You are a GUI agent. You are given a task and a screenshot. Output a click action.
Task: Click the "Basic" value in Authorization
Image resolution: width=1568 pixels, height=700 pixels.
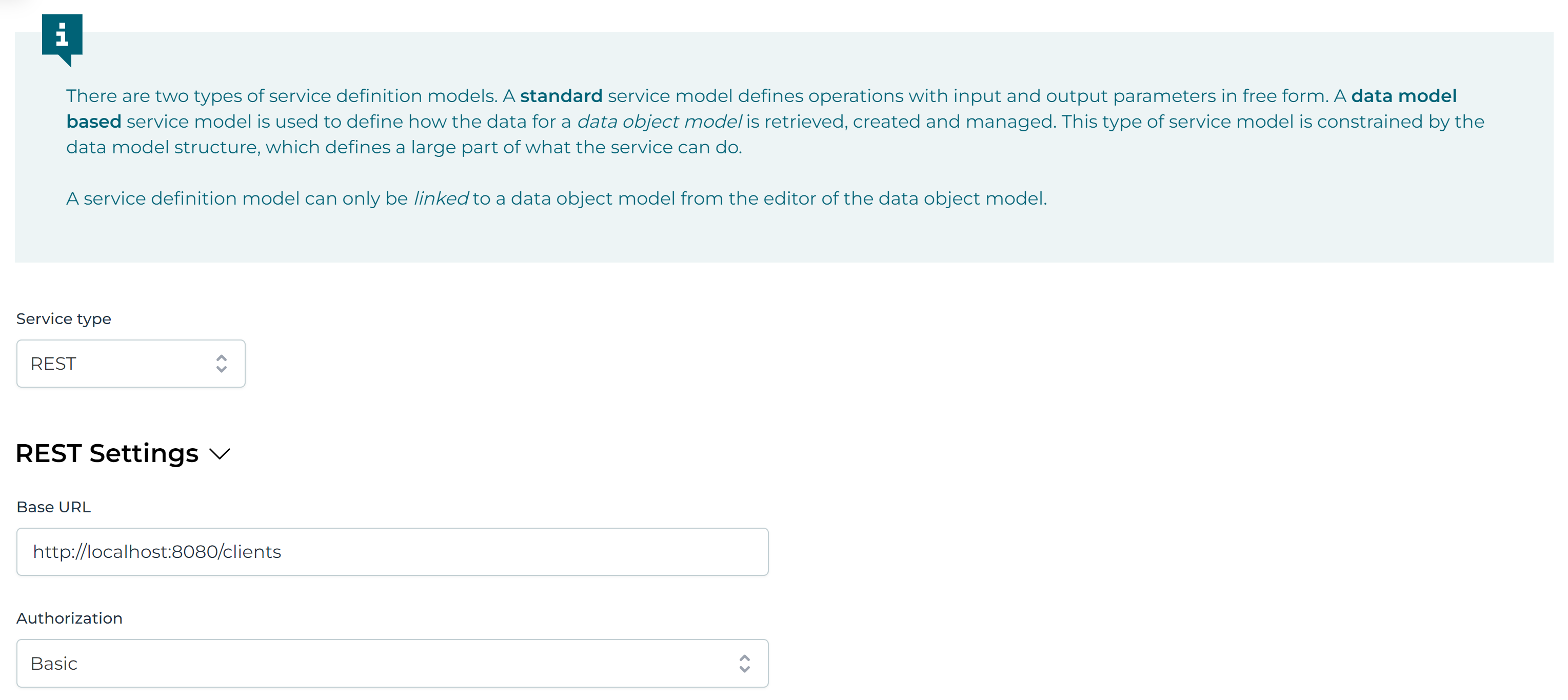coord(54,663)
